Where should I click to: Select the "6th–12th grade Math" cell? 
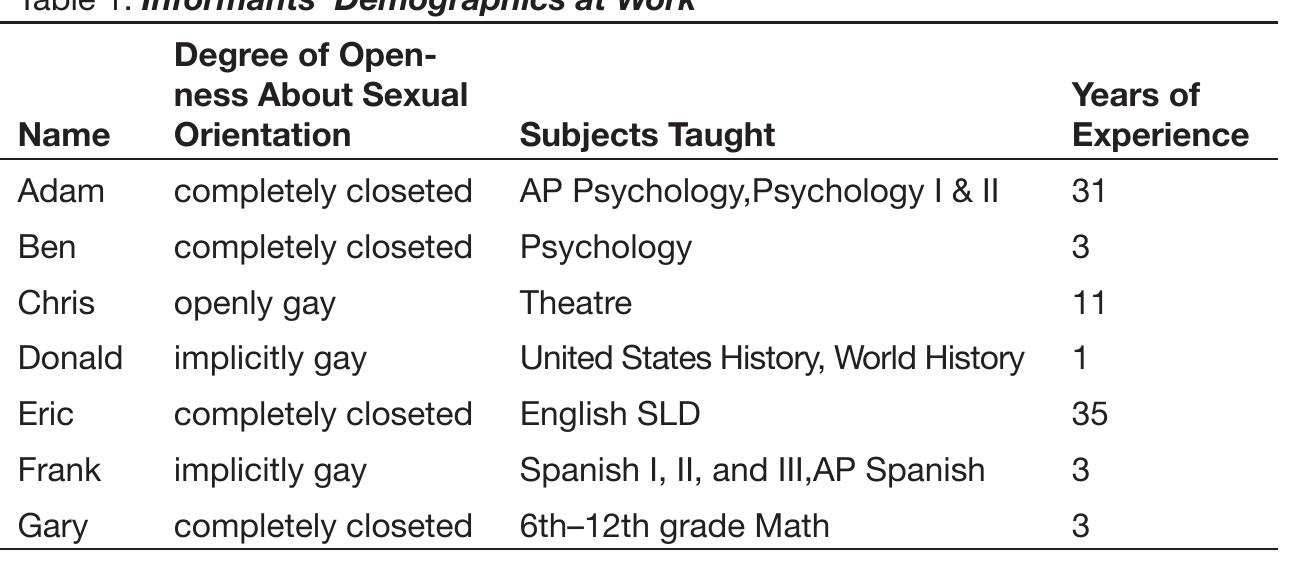(674, 525)
